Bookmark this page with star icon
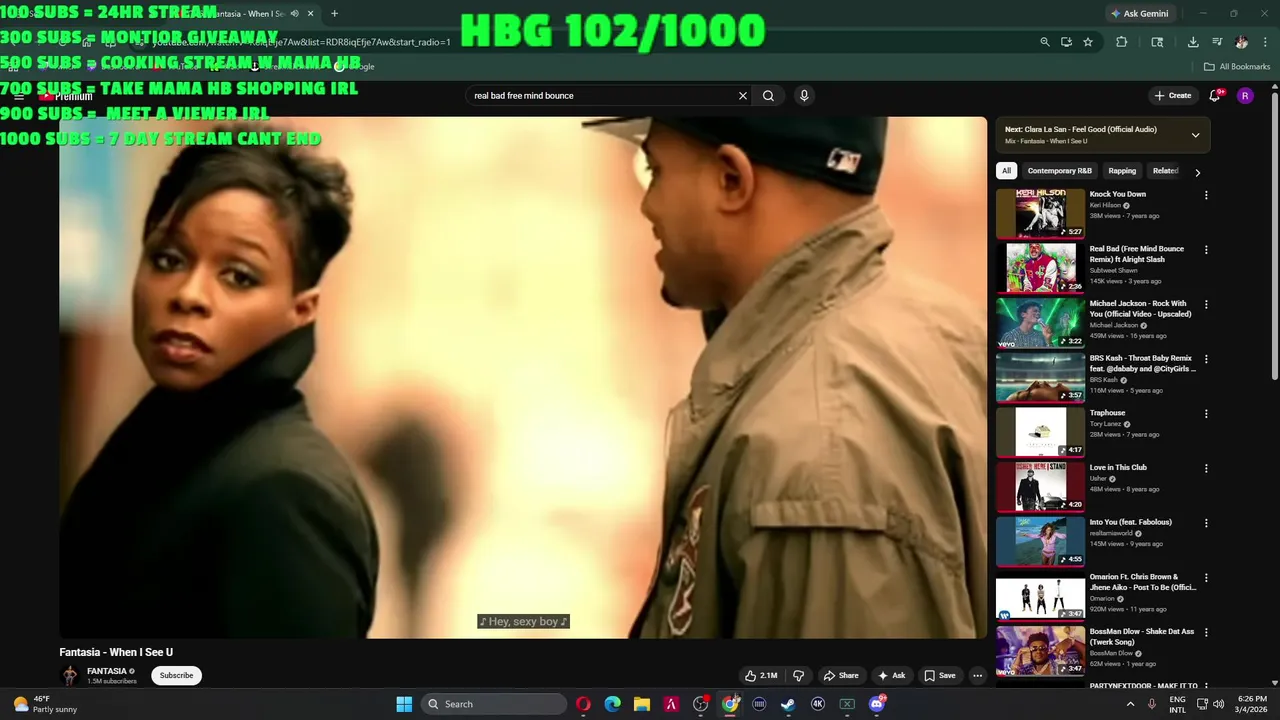 point(1088,42)
